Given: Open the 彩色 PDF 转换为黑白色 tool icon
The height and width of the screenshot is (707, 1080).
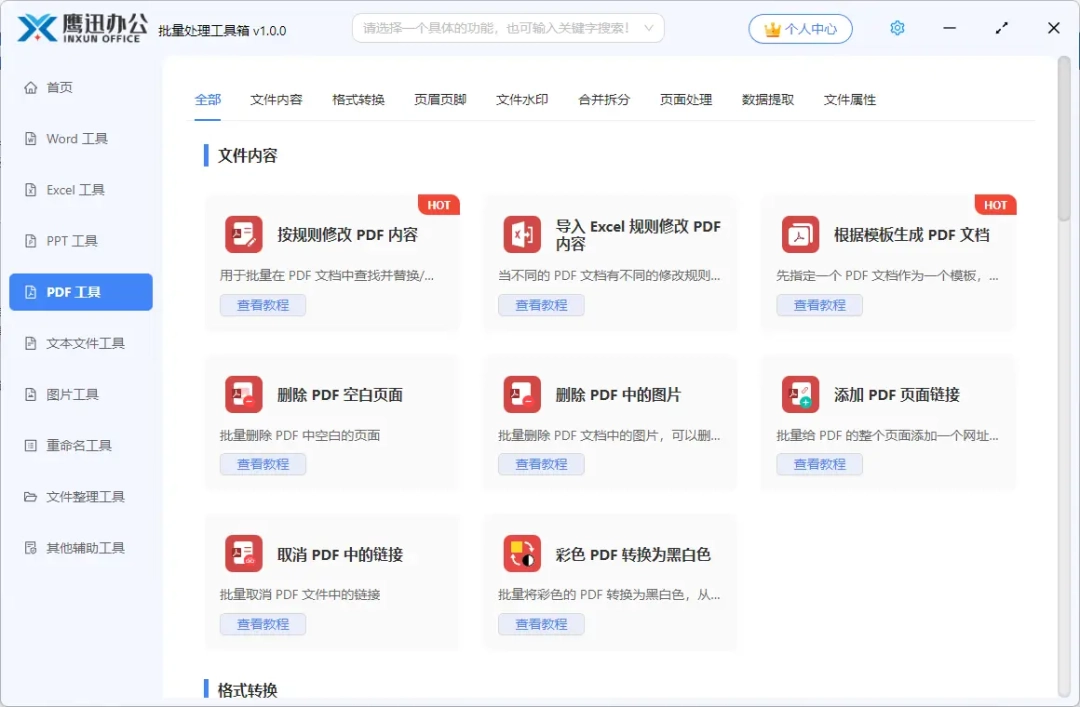Looking at the screenshot, I should (521, 553).
